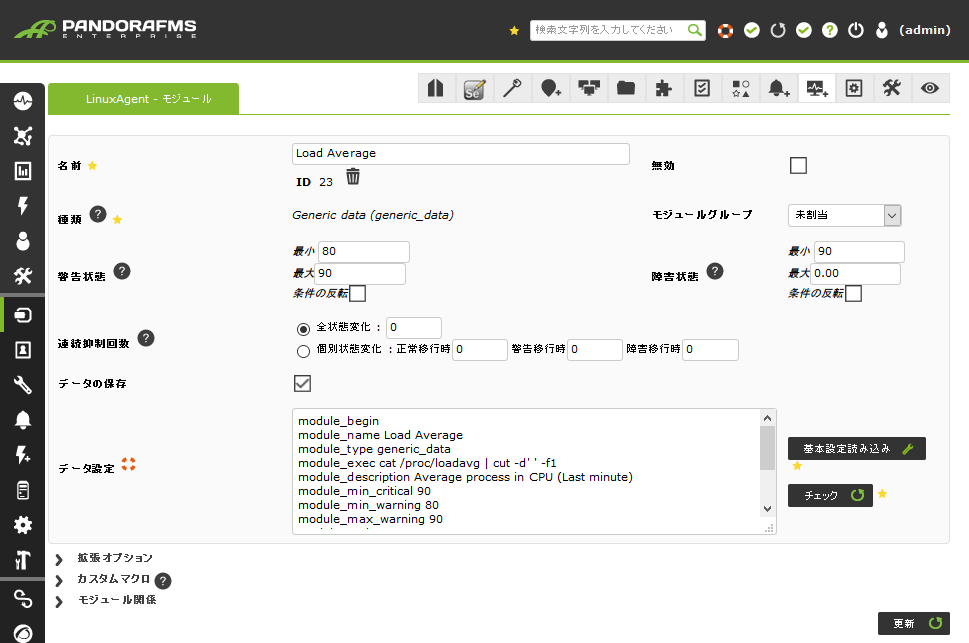Click the Pandora FMS logo
The image size is (969, 643).
(x=105, y=29)
